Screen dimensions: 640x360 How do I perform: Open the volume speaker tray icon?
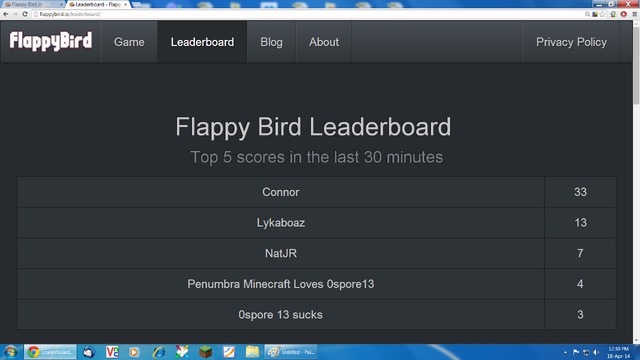tap(596, 352)
